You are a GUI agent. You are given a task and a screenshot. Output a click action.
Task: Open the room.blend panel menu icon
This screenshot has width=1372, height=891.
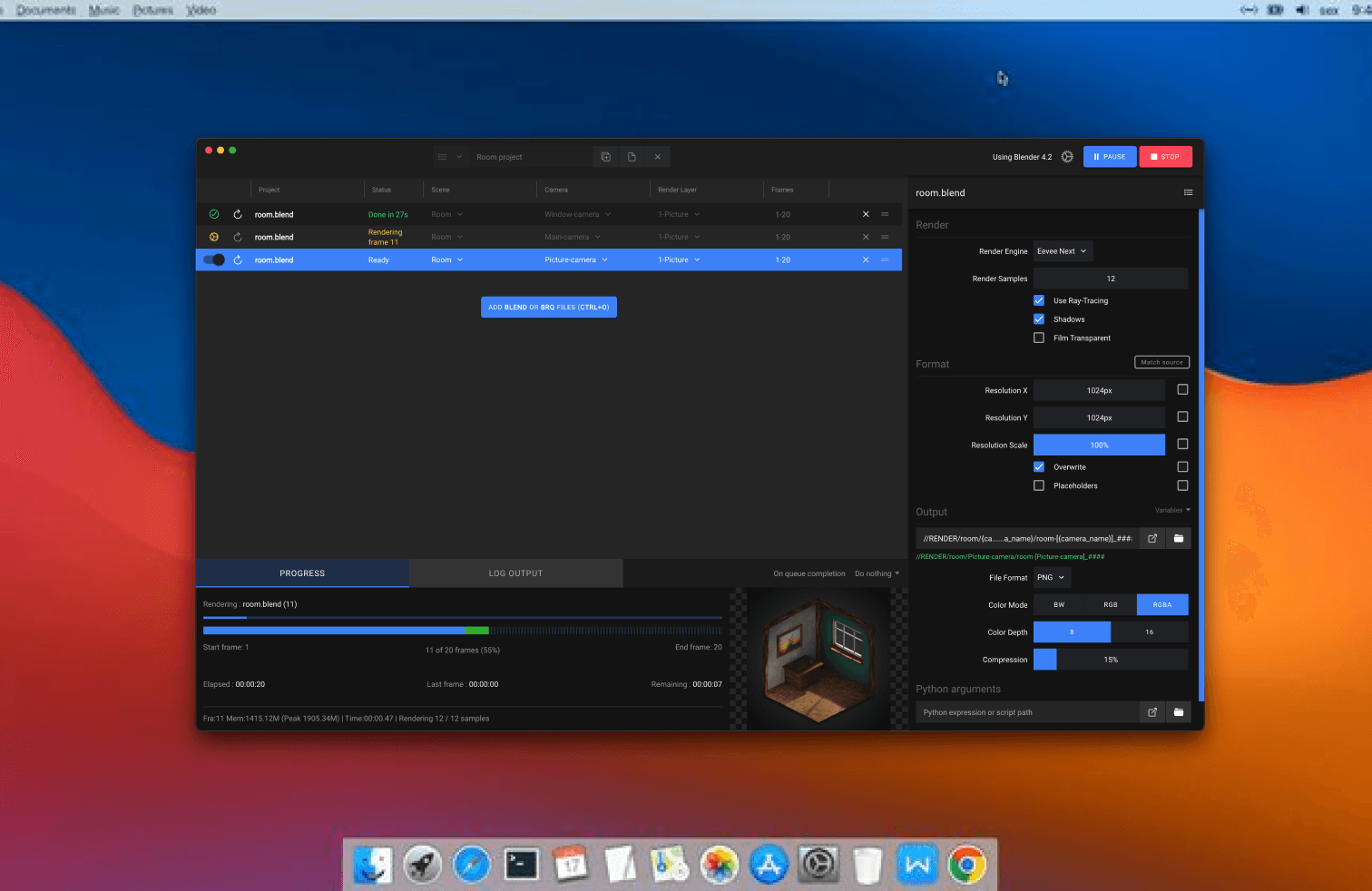(x=1188, y=192)
